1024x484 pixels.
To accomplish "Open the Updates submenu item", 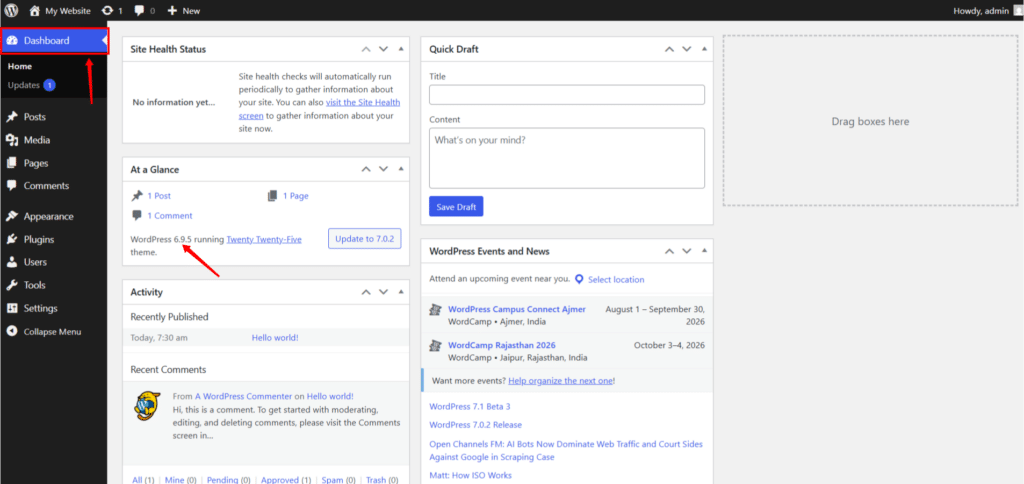I will (31, 85).
